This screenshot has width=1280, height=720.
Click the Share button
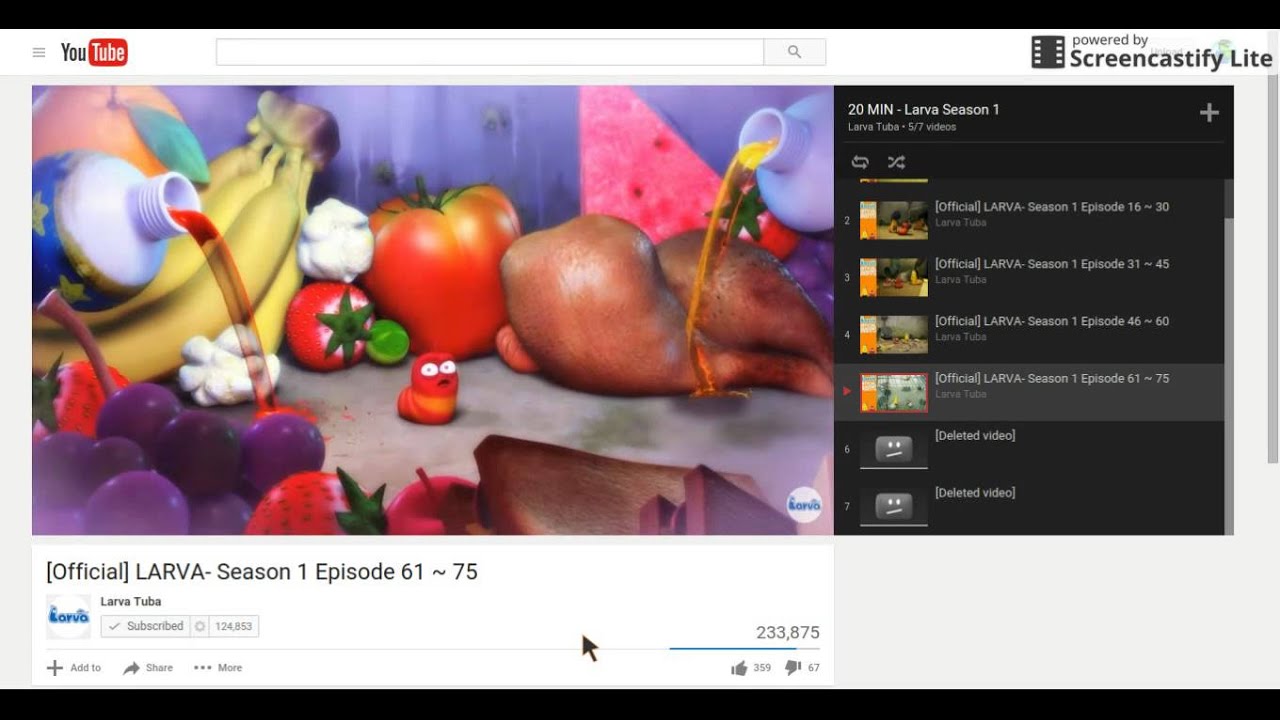pyautogui.click(x=148, y=668)
